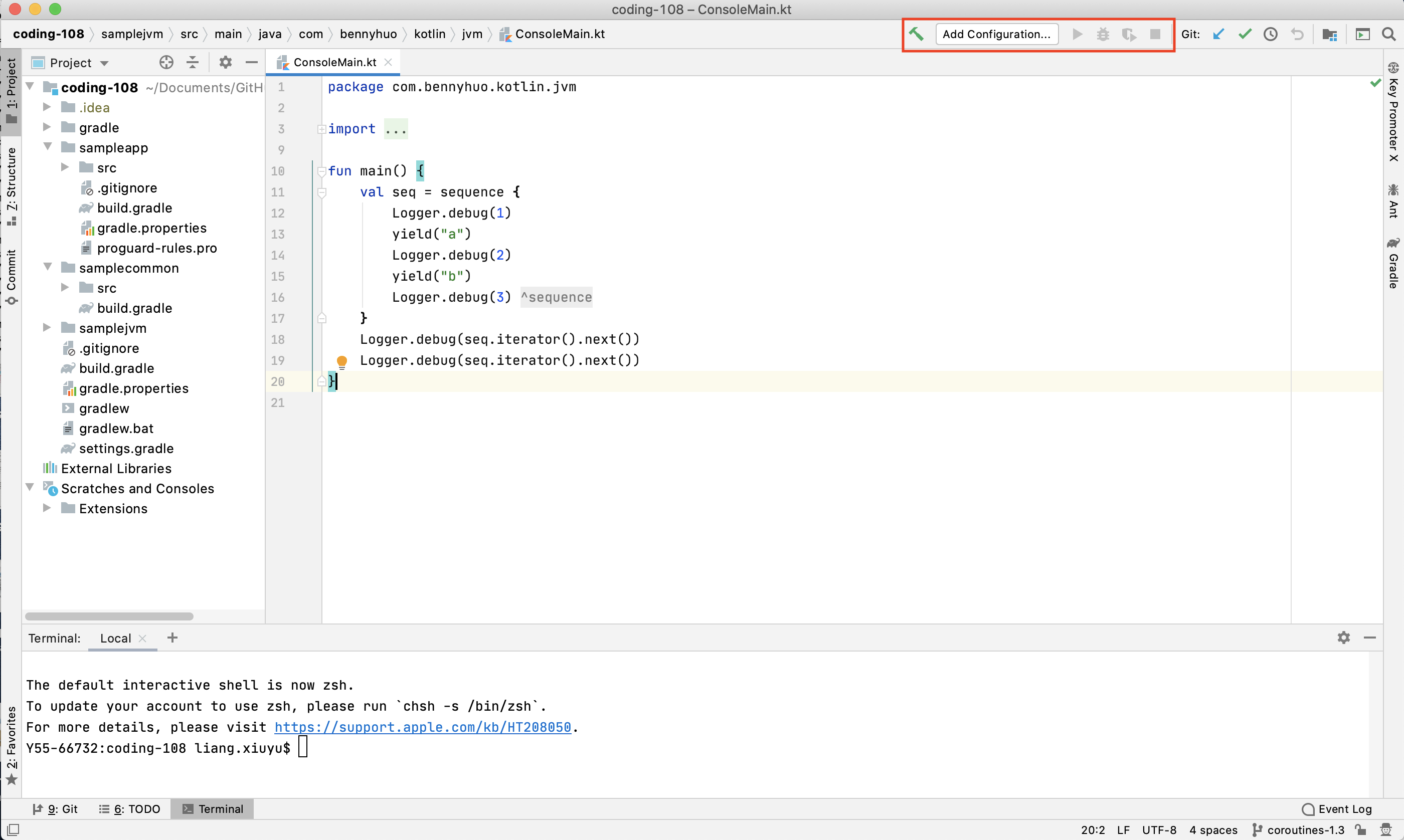Image resolution: width=1404 pixels, height=840 pixels.
Task: Click the Search Everywhere magnifier icon
Action: tap(1389, 34)
